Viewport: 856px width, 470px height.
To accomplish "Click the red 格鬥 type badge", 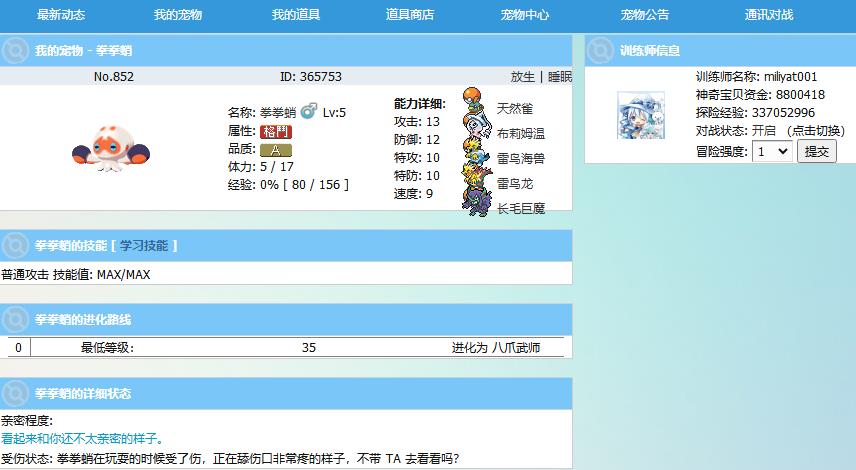I will (x=276, y=132).
